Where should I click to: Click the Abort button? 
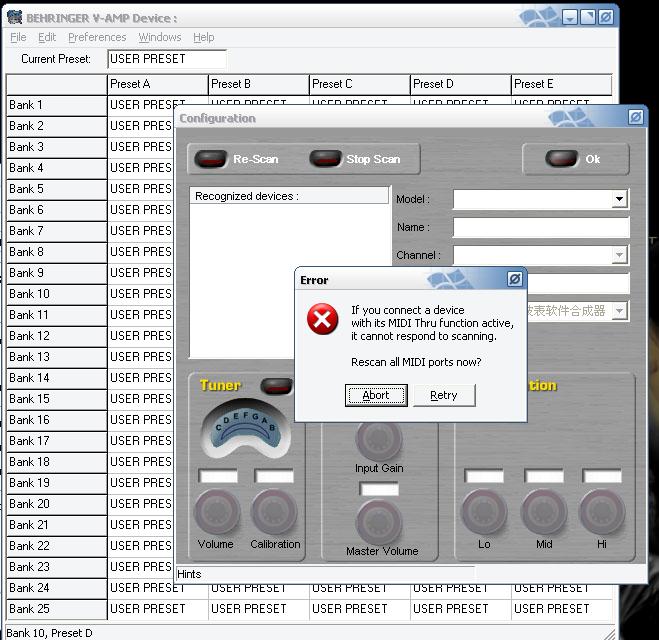(x=376, y=395)
